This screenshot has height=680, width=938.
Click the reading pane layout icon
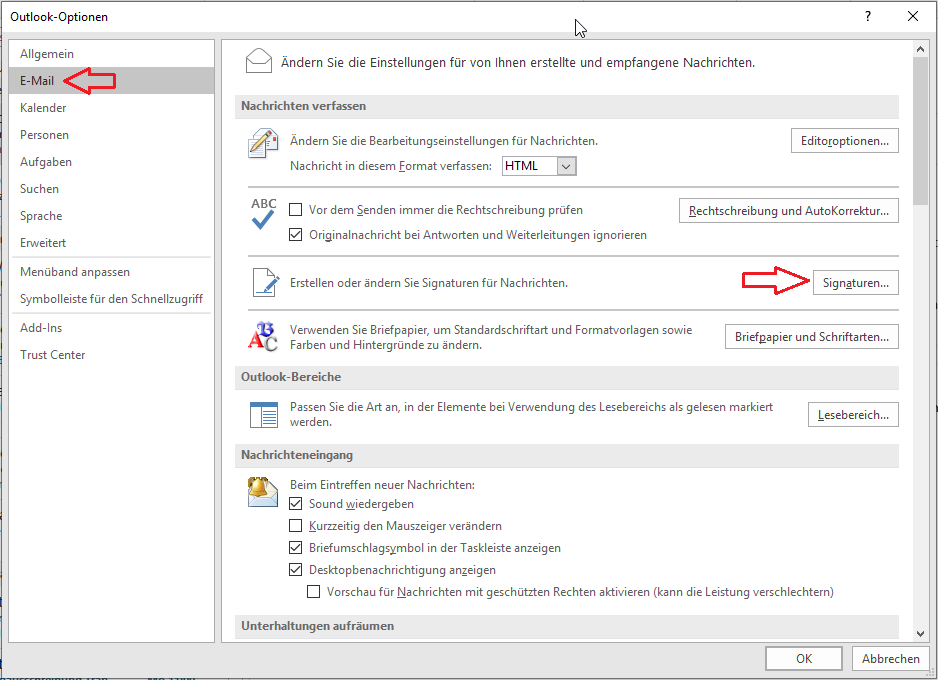pos(264,414)
